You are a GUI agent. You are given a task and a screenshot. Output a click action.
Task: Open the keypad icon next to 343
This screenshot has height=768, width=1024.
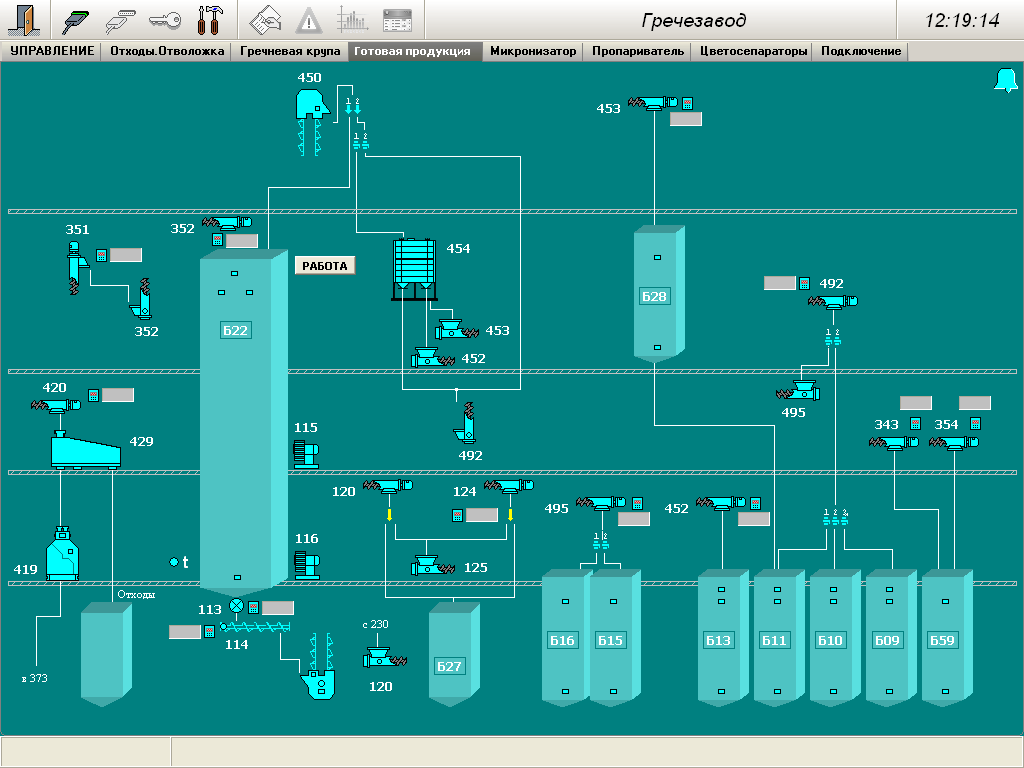click(x=914, y=424)
